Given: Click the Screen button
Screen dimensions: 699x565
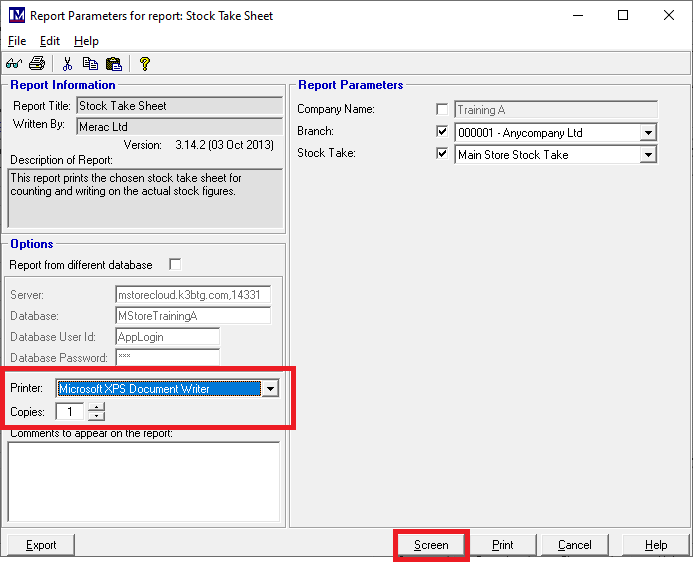Looking at the screenshot, I should coord(431,545).
